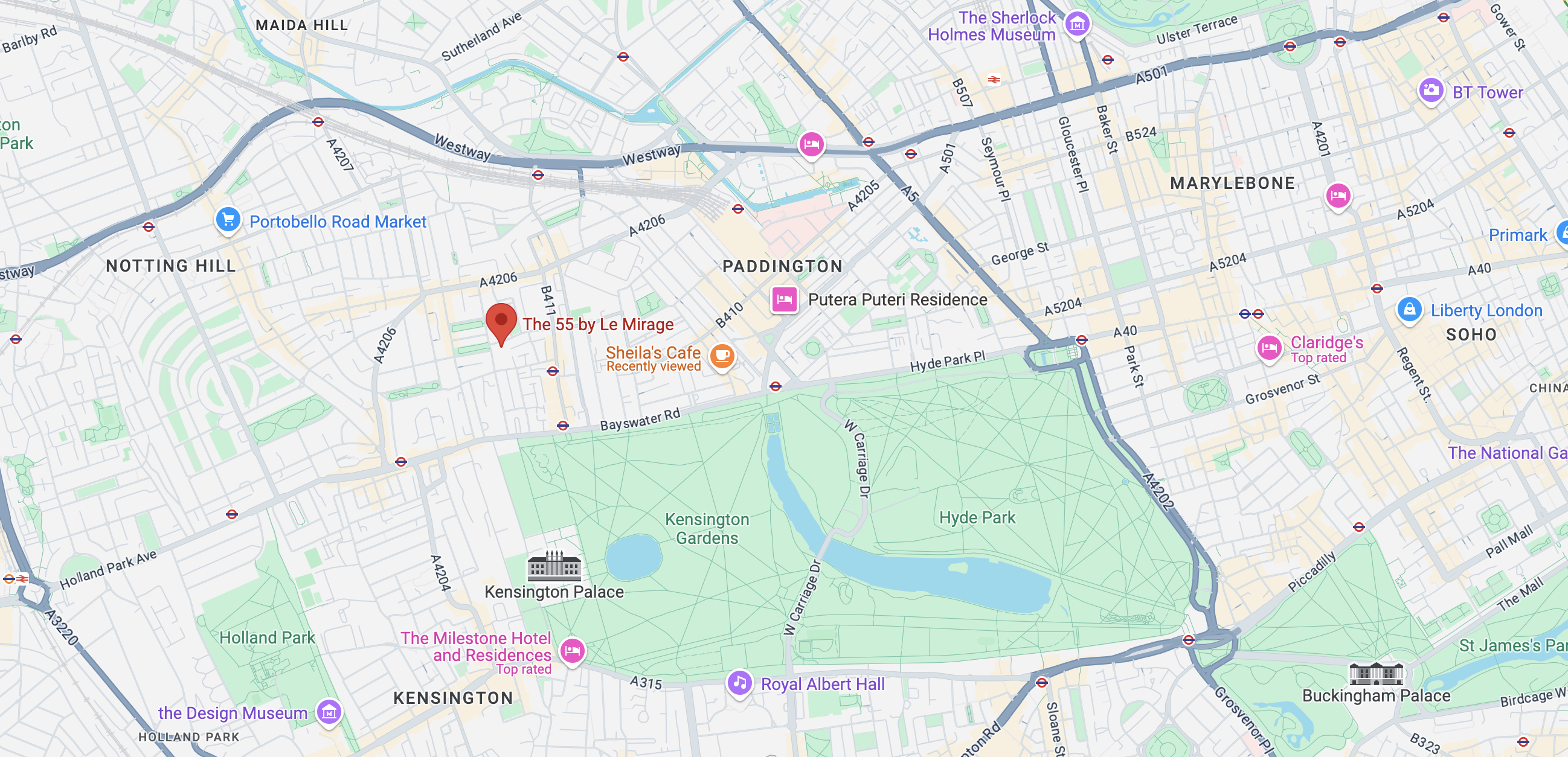Viewport: 1568px width, 757px height.
Task: Open Sheila's Cafe orange coffee marker
Action: pyautogui.click(x=722, y=357)
